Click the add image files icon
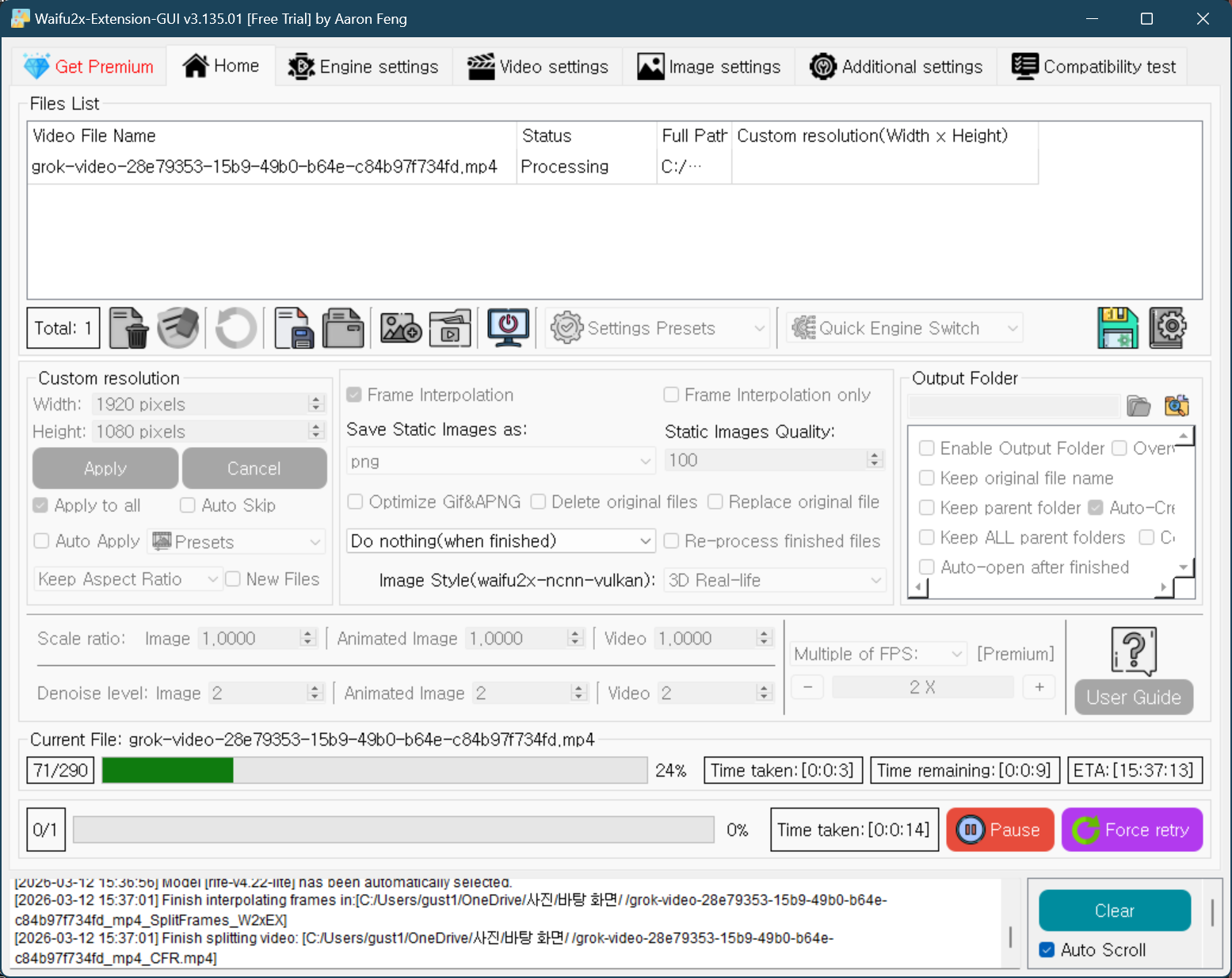This screenshot has height=978, width=1232. 401,328
